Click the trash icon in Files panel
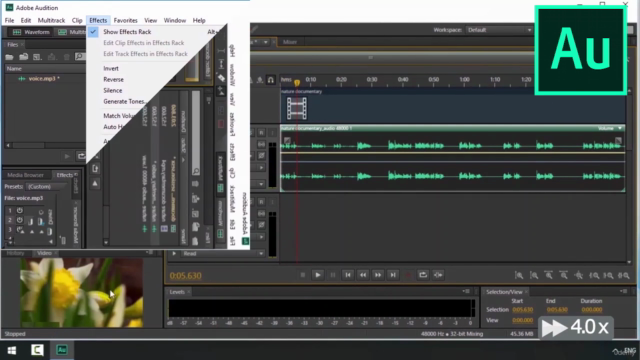 [x=67, y=57]
